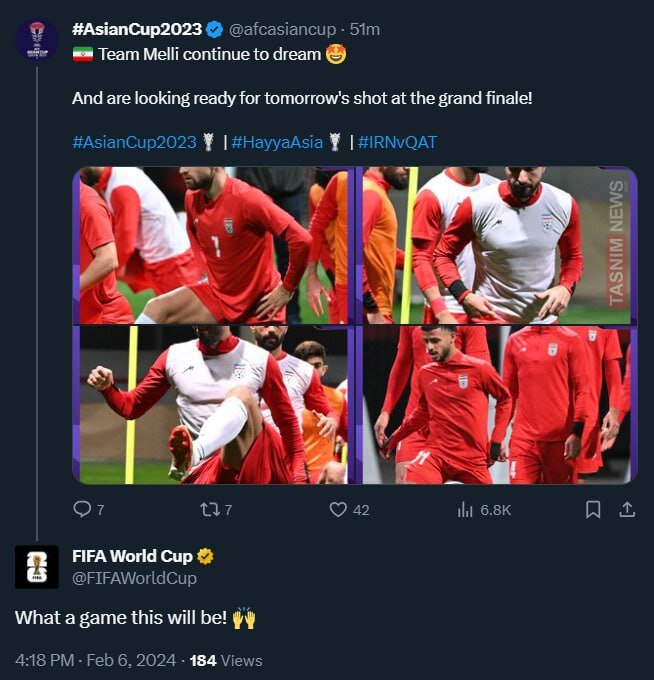Bookmark the AsianCup2023 tweet
This screenshot has height=680, width=654.
point(592,510)
